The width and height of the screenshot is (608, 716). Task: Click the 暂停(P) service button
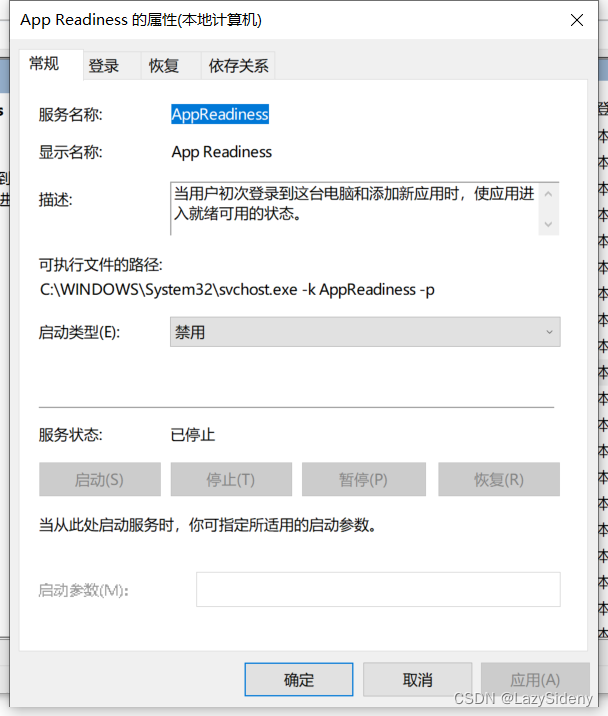click(364, 479)
